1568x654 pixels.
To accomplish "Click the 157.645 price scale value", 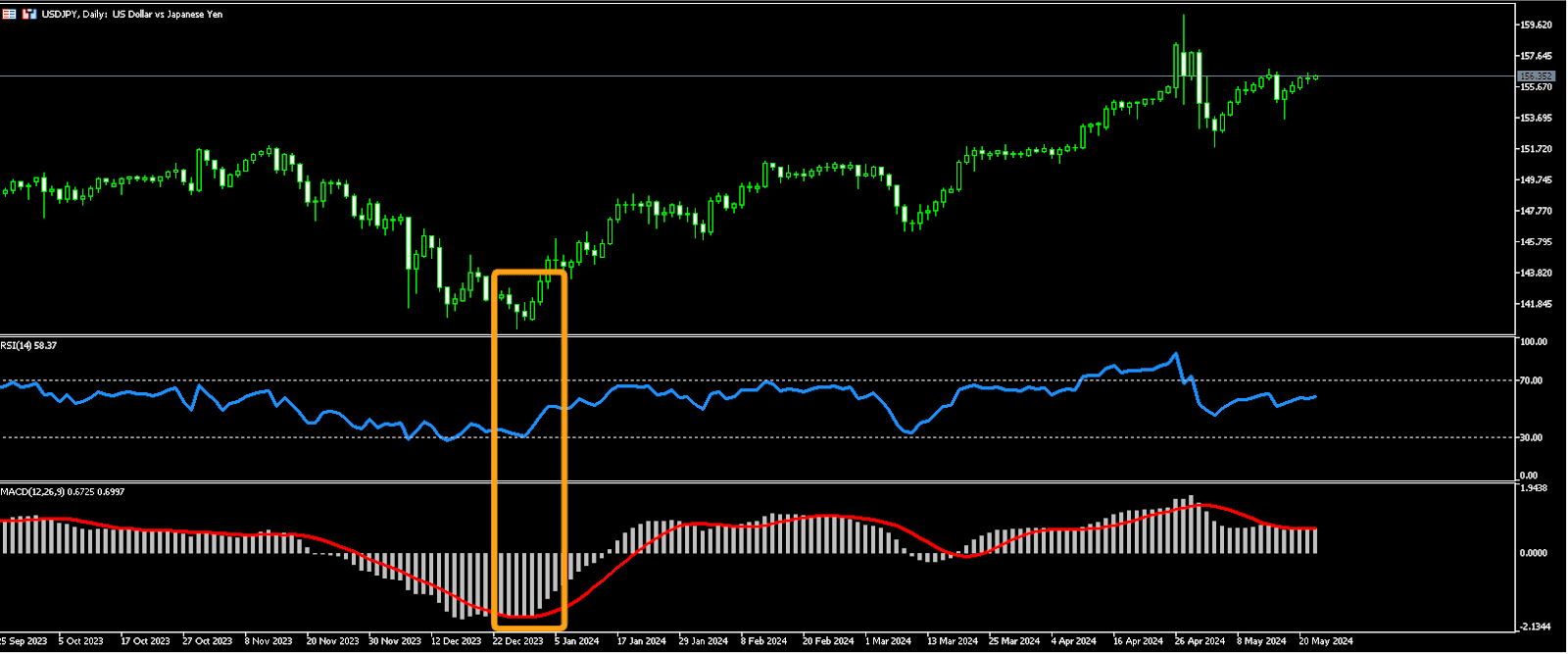I will pyautogui.click(x=1536, y=56).
